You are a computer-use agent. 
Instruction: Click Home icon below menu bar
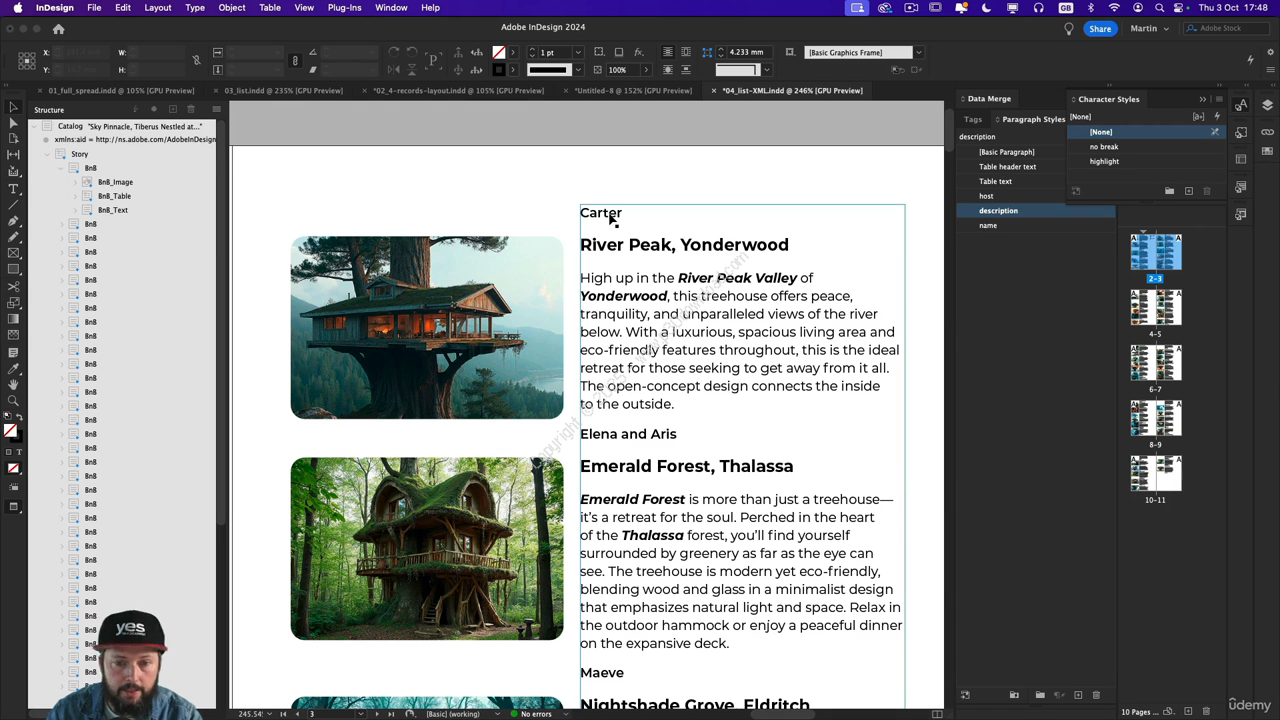pyautogui.click(x=58, y=29)
